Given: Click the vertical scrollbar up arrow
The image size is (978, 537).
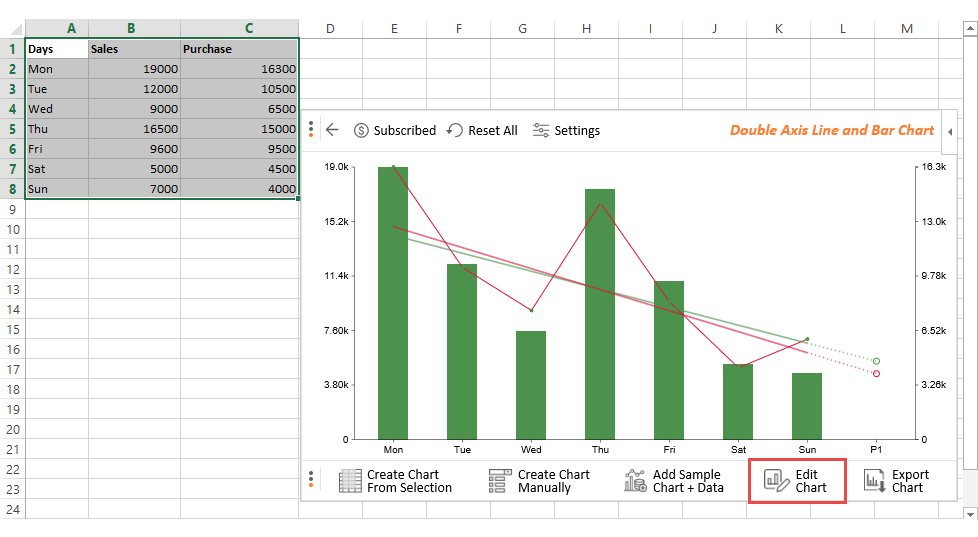Looking at the screenshot, I should pyautogui.click(x=970, y=27).
